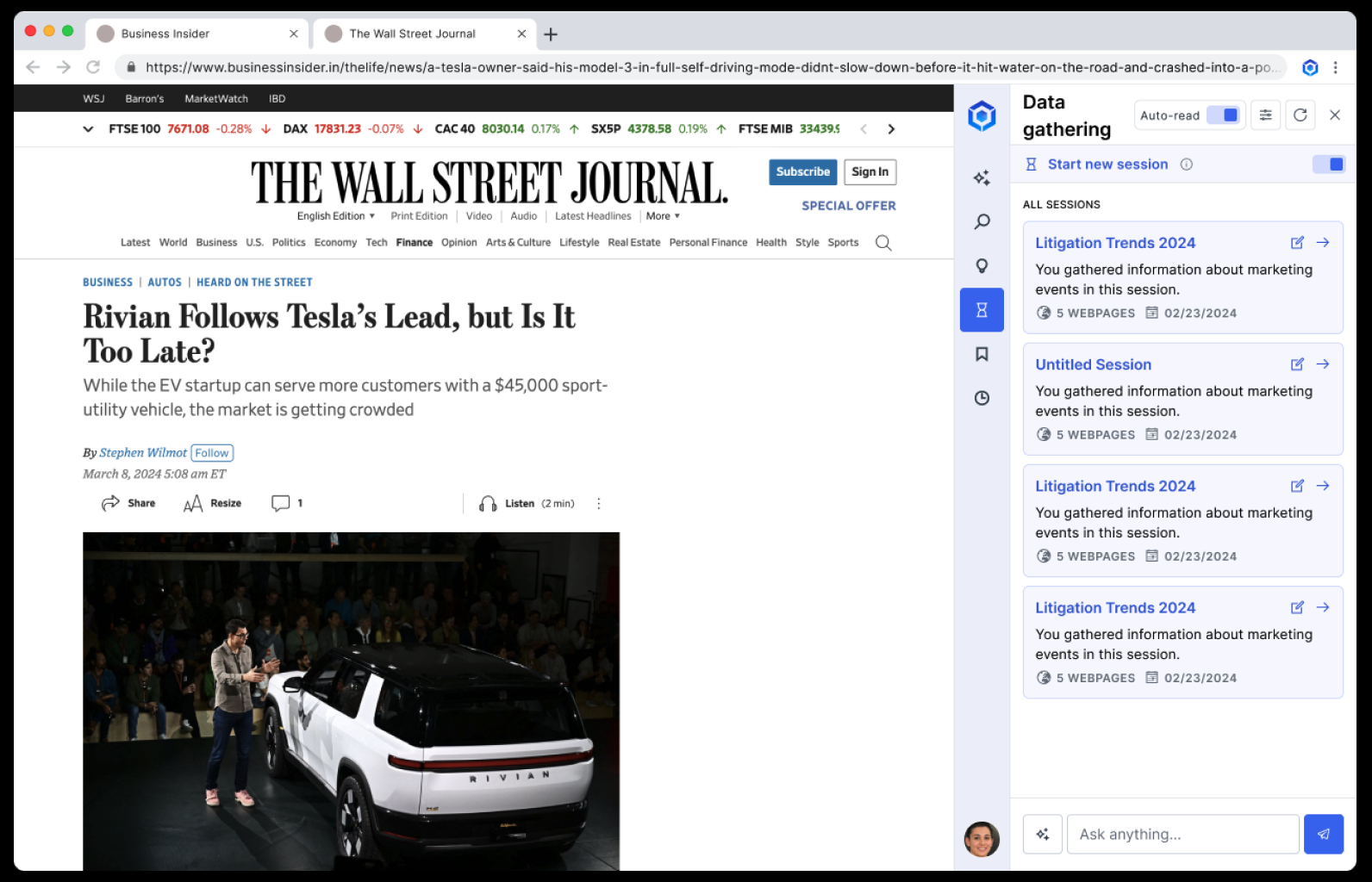Open Stephen Wilmot's author page
This screenshot has height=882, width=1372.
click(143, 453)
